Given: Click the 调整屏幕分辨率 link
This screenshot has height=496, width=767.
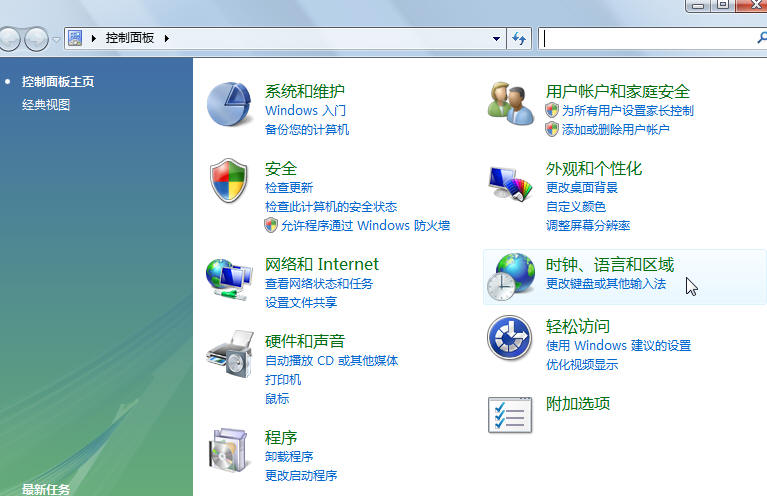Looking at the screenshot, I should coord(588,225).
